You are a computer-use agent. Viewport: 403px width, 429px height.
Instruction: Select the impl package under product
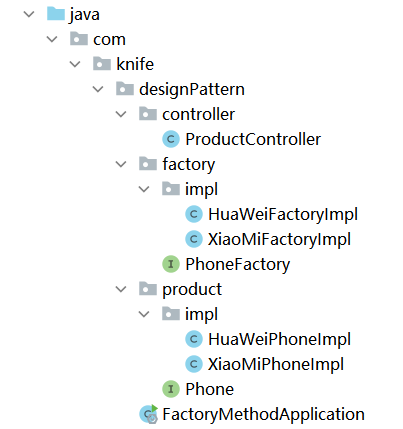201,314
